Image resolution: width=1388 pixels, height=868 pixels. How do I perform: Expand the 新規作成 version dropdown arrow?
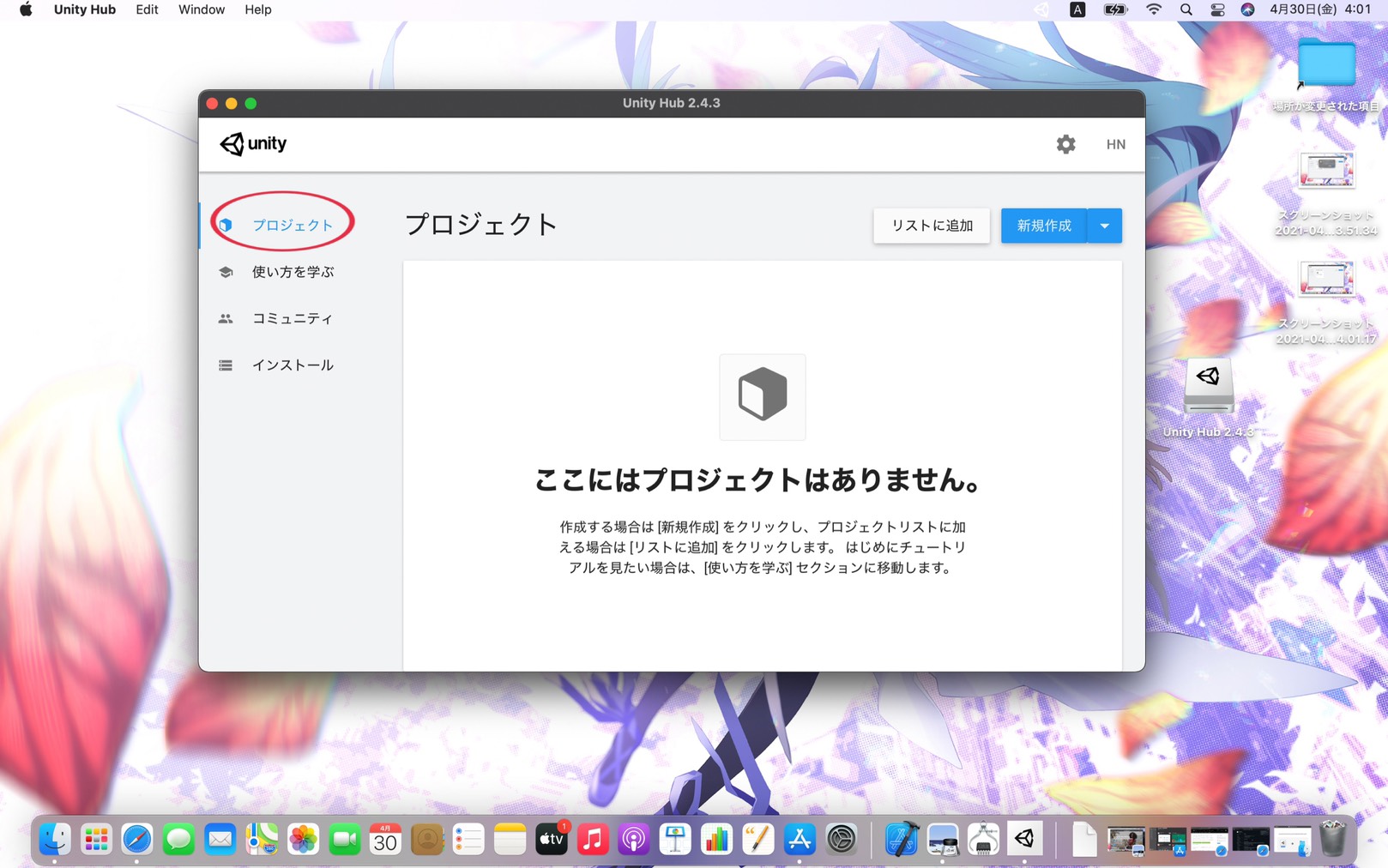tap(1105, 226)
